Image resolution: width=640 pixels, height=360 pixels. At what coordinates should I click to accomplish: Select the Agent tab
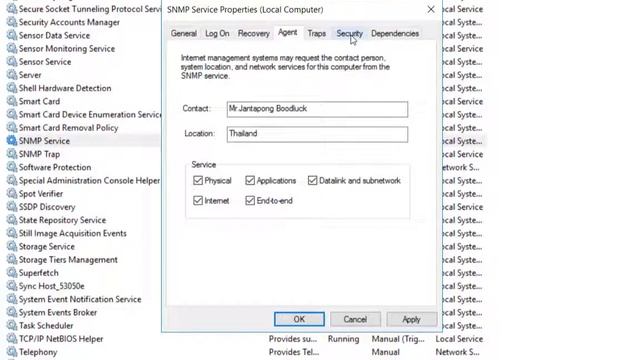tap(287, 33)
